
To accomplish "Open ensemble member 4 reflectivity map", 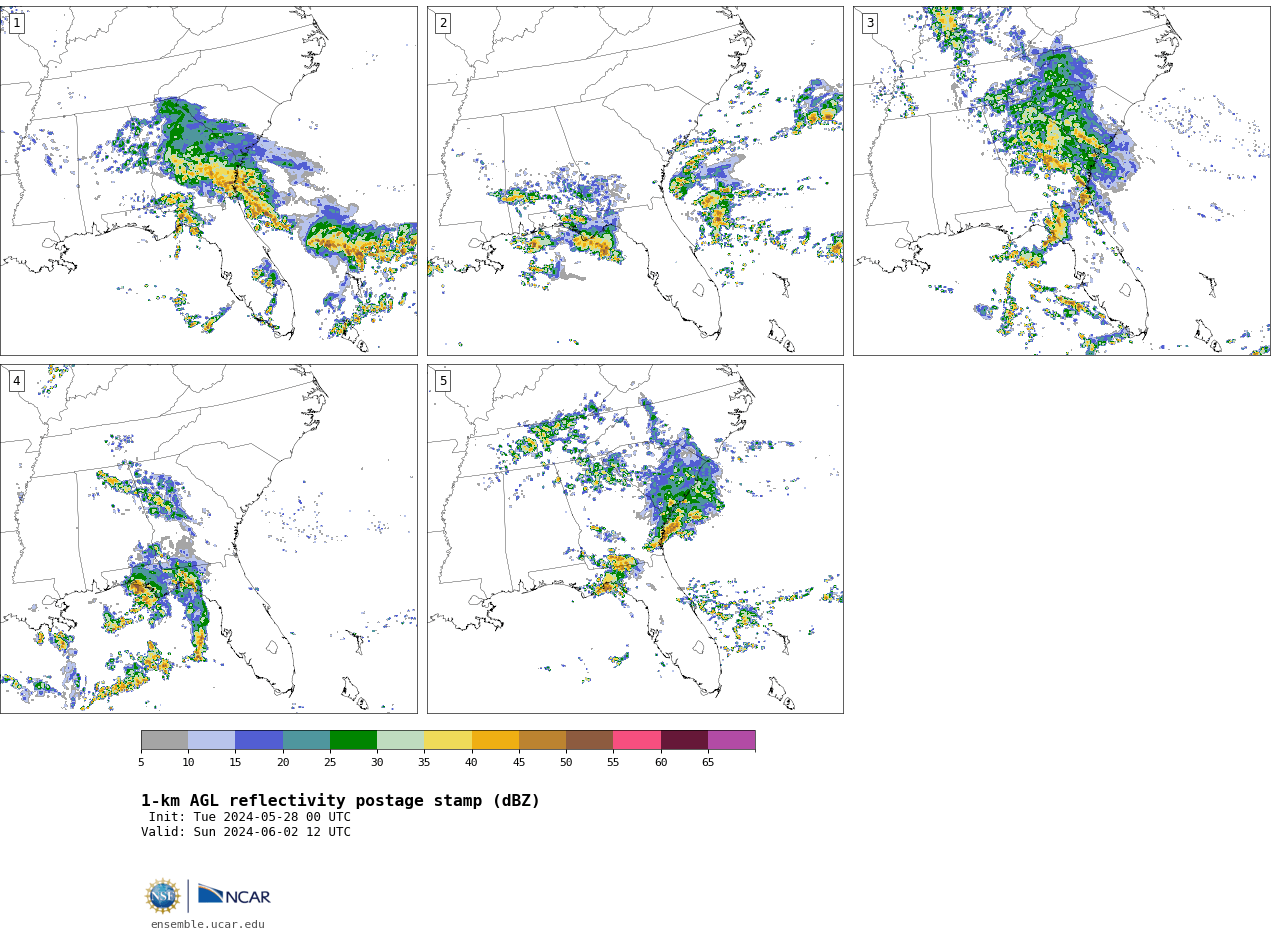I will click(x=208, y=539).
